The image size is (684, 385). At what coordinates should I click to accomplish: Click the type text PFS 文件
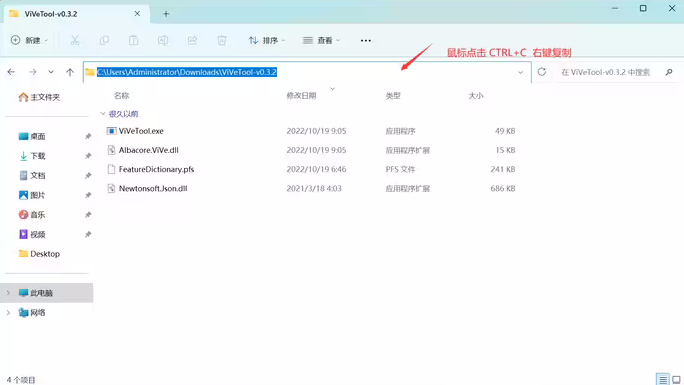click(400, 169)
